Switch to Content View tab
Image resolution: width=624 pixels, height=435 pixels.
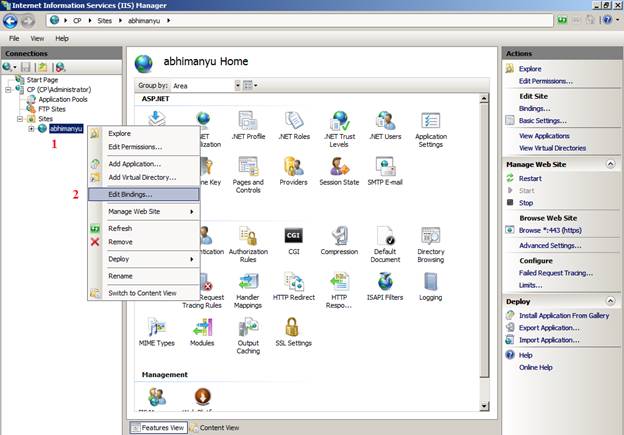click(x=215, y=428)
